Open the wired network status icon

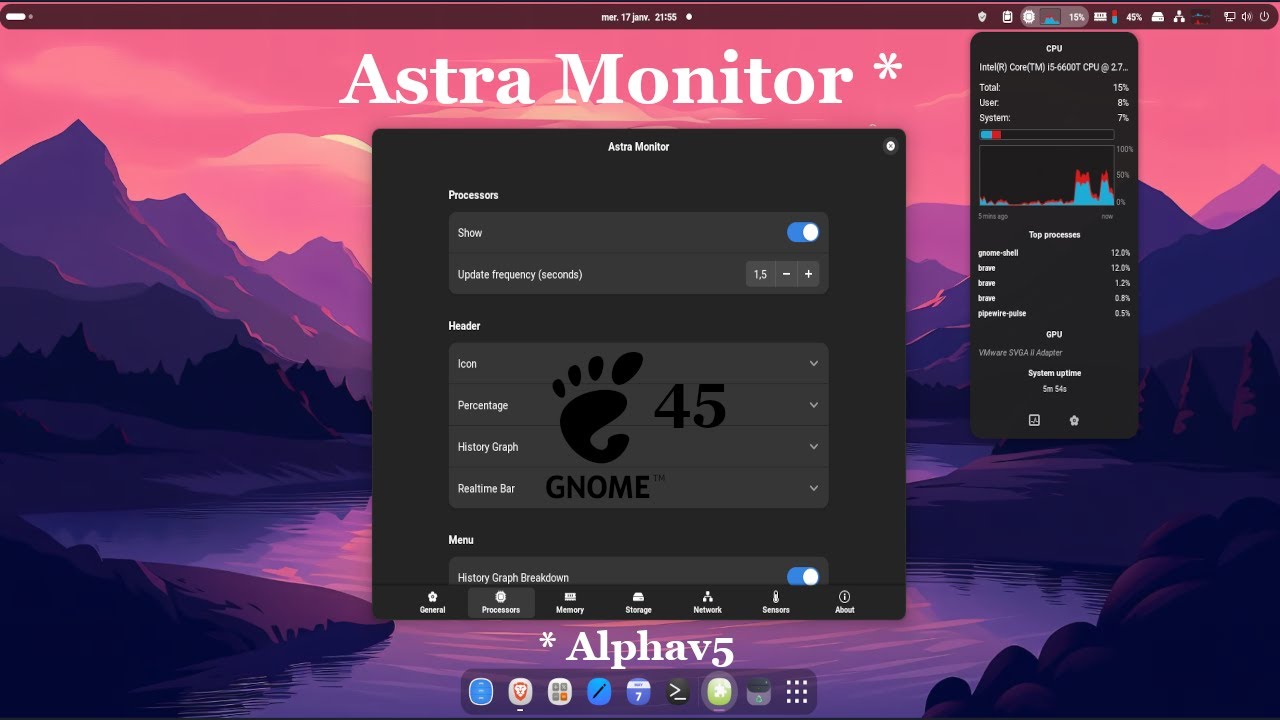coord(1230,17)
